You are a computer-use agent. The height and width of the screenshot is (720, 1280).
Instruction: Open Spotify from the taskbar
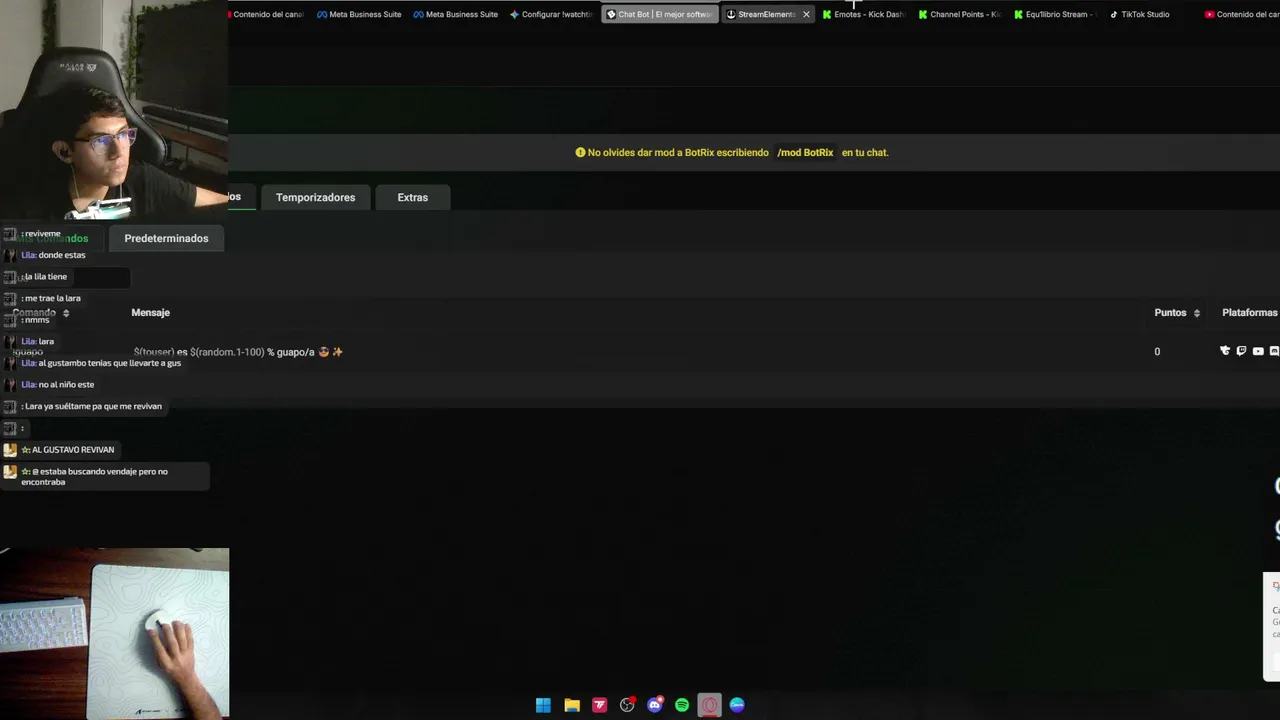point(682,705)
